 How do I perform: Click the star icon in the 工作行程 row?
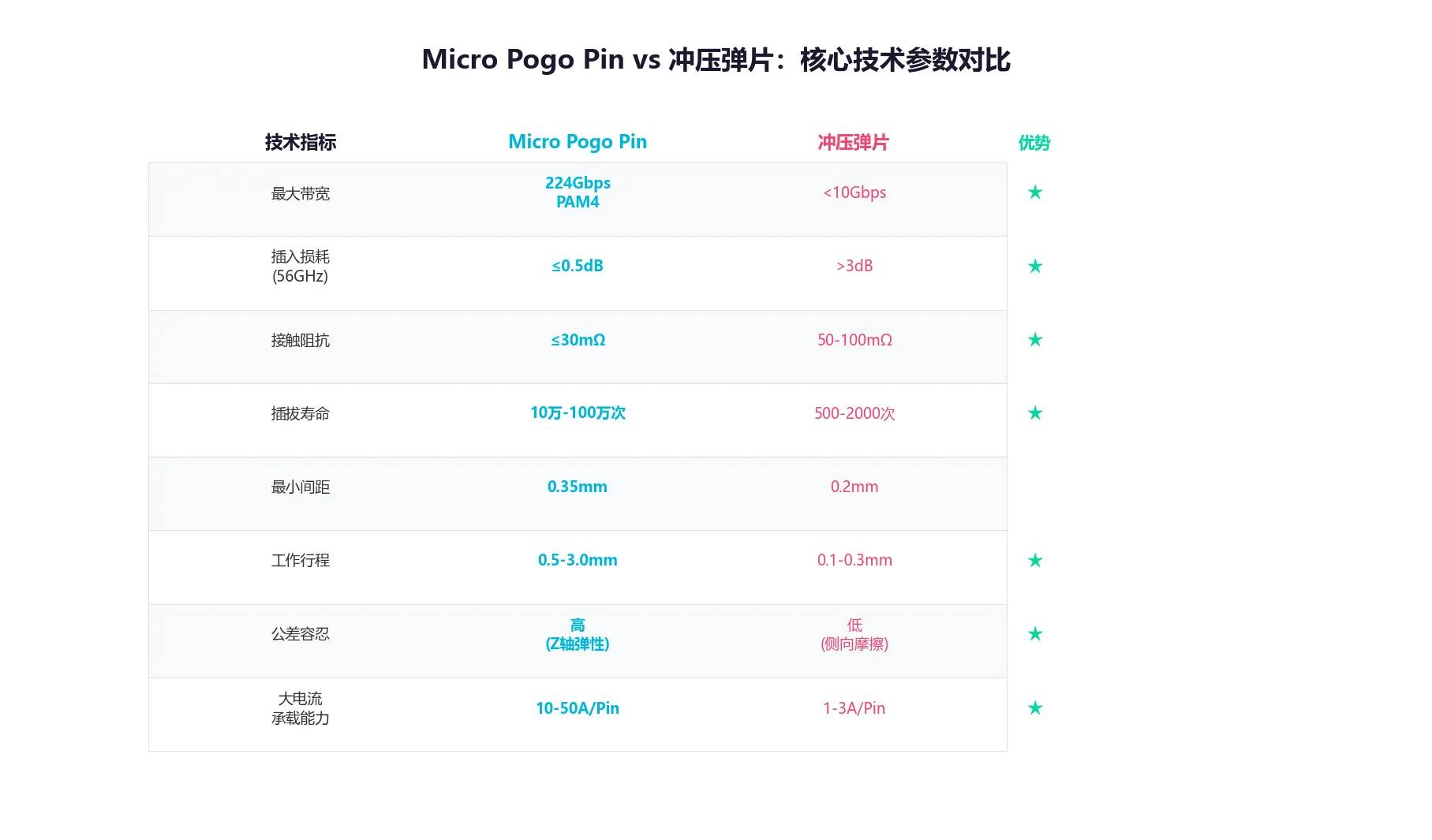point(1035,561)
